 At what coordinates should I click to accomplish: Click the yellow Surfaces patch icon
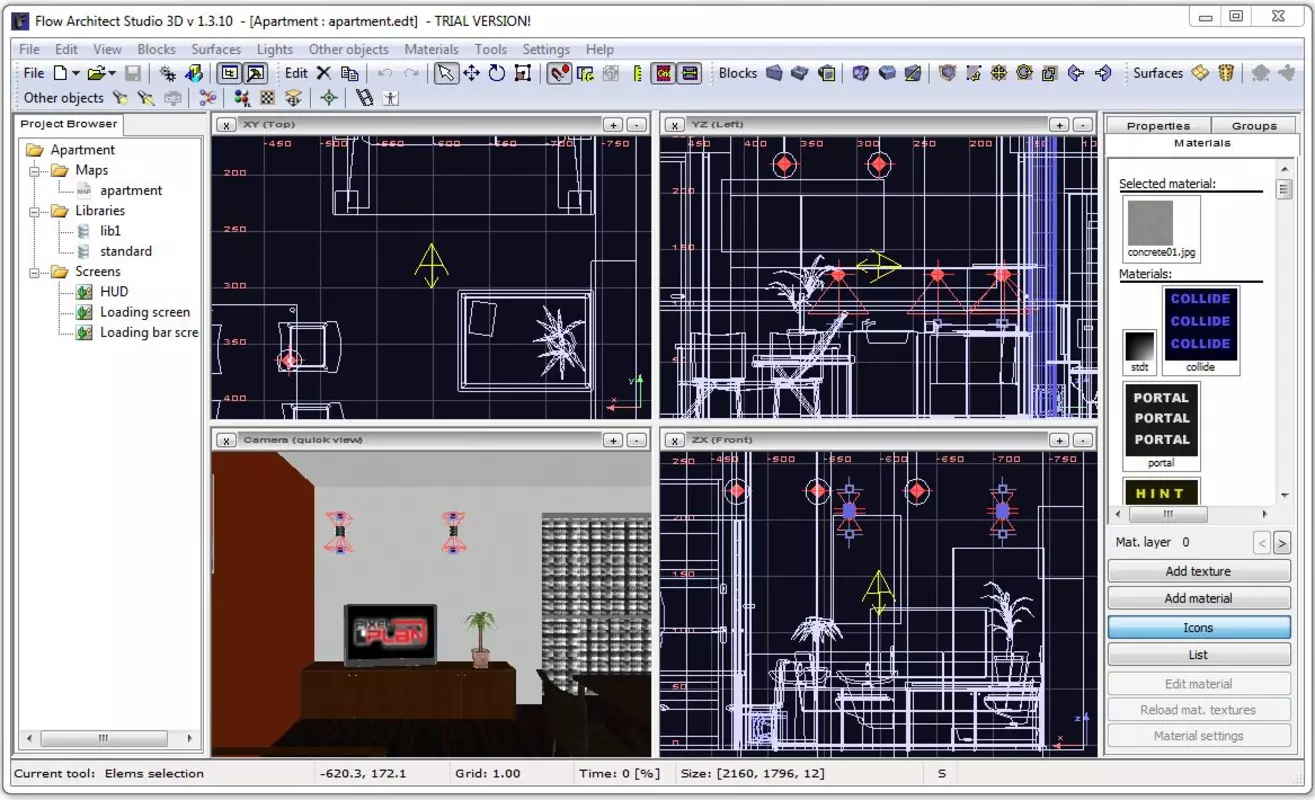pyautogui.click(x=1200, y=73)
